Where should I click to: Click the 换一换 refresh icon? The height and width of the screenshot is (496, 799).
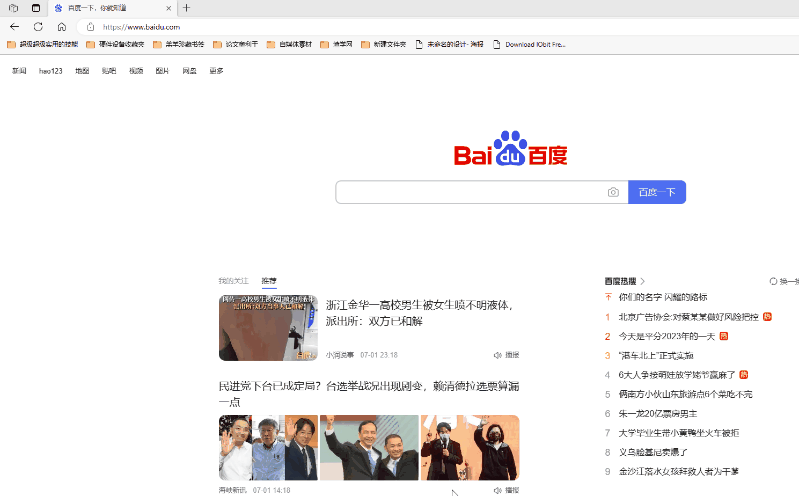pos(773,281)
